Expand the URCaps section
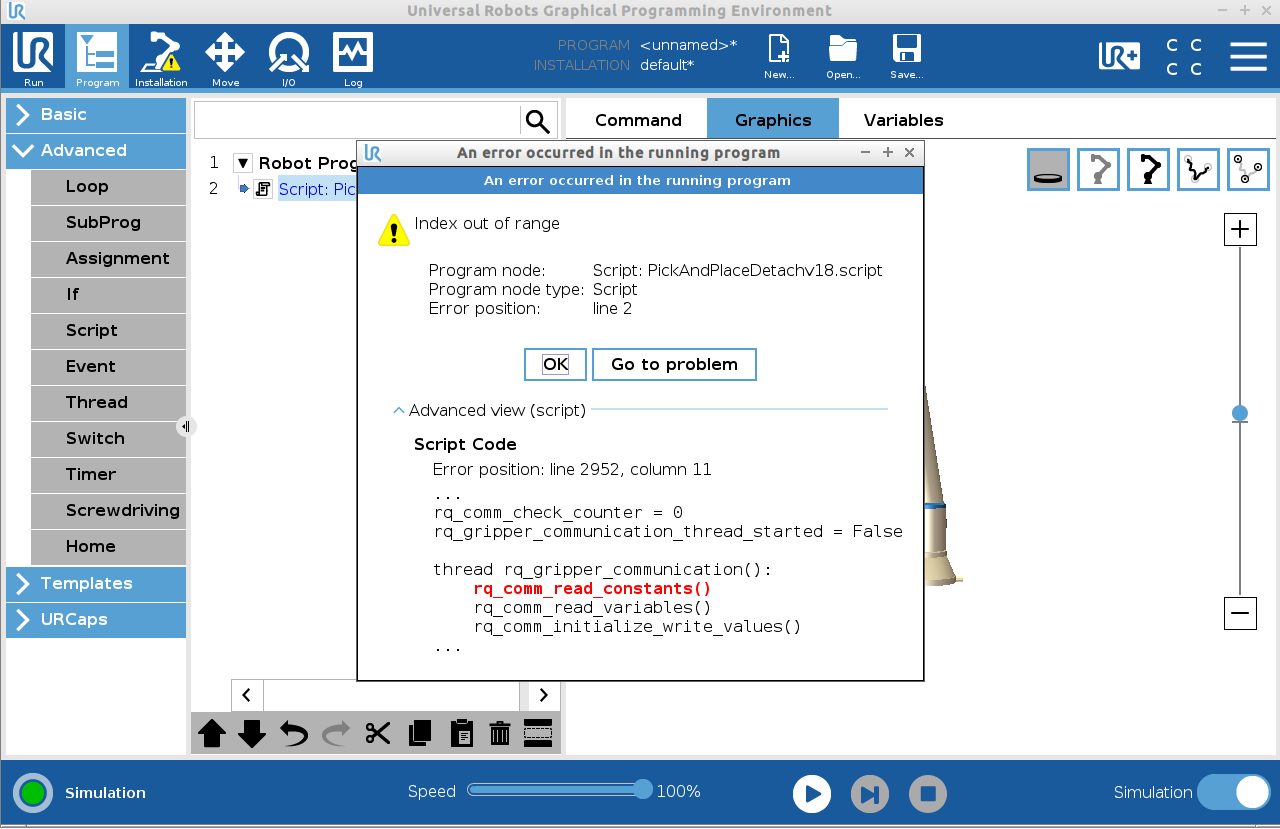This screenshot has height=829, width=1280. coord(96,620)
